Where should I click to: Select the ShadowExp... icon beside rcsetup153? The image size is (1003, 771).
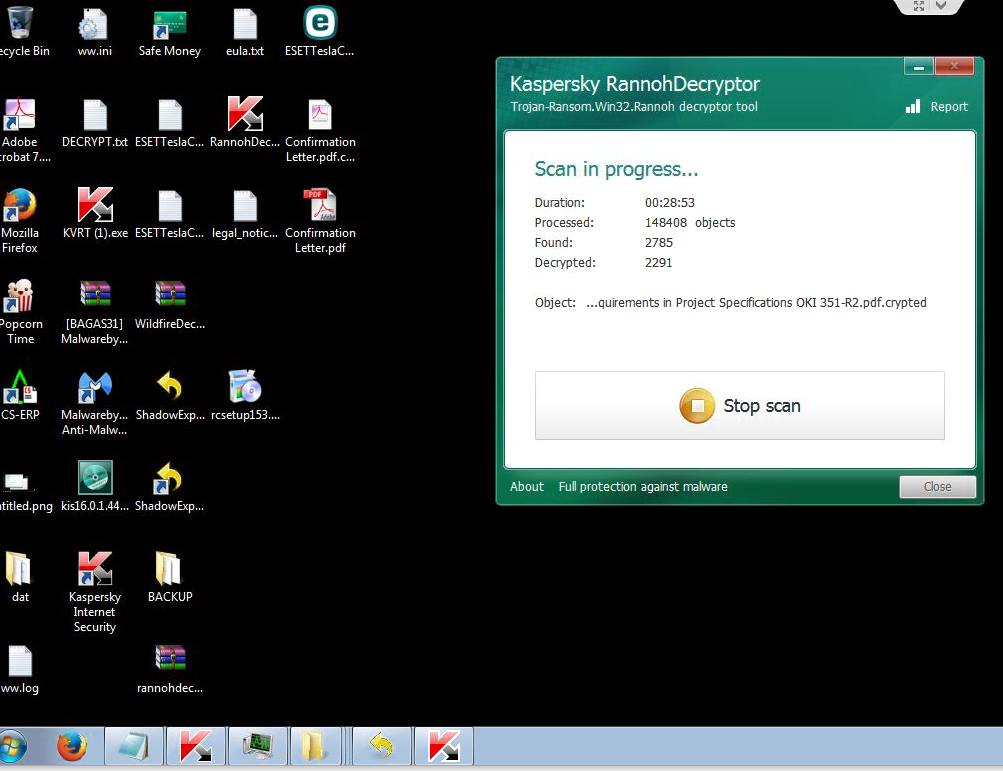pos(170,396)
